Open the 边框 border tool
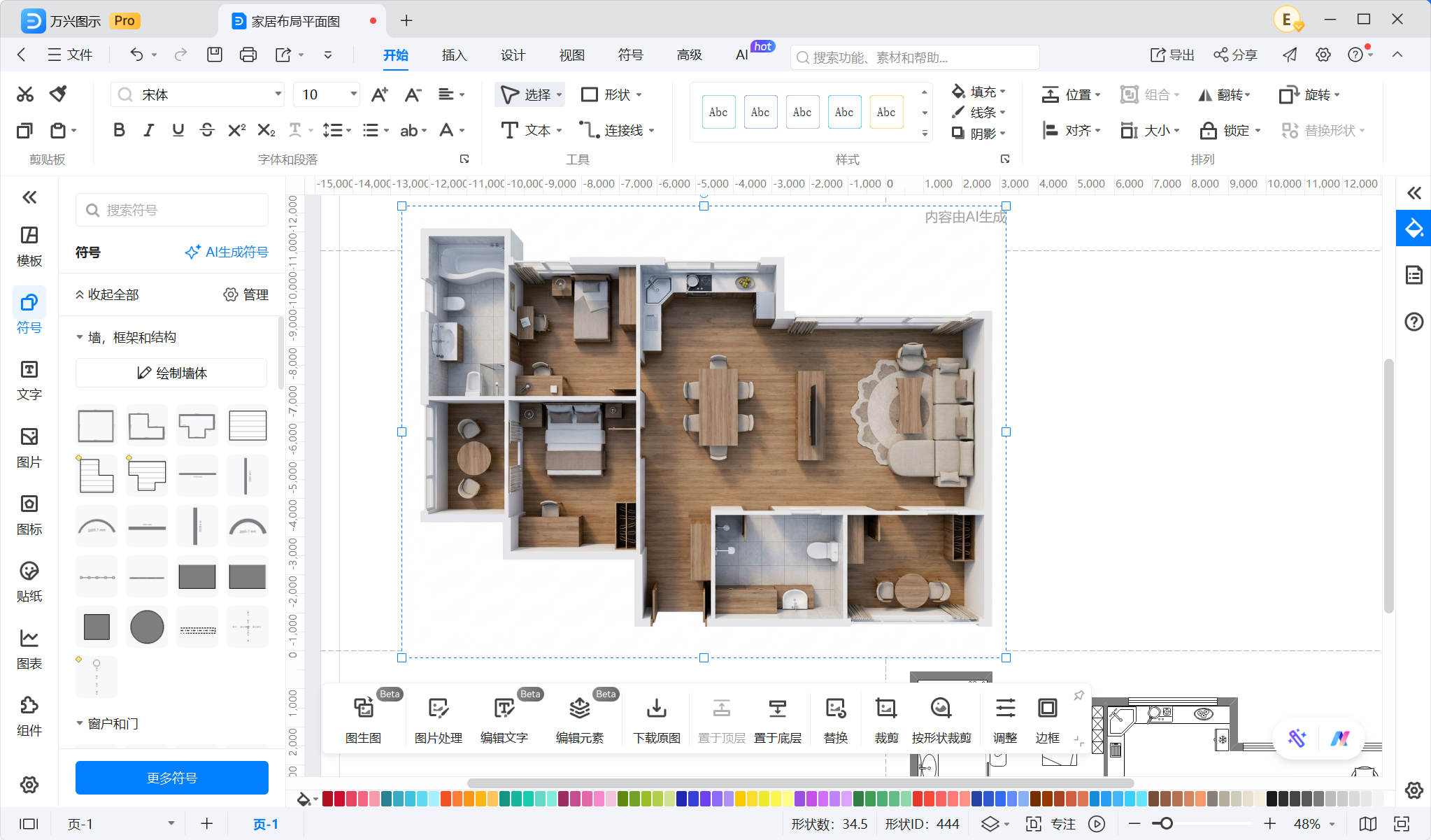Image resolution: width=1431 pixels, height=840 pixels. [x=1047, y=719]
